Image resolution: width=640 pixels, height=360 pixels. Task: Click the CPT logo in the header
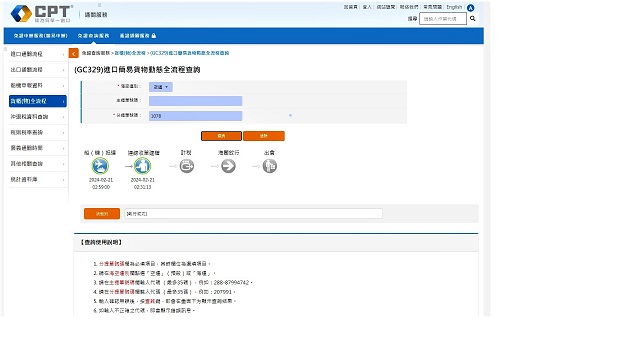pos(41,14)
